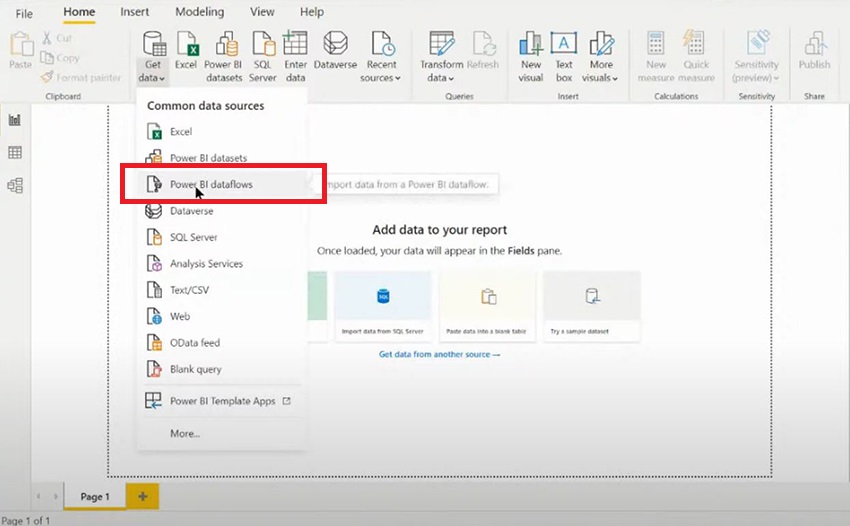
Task: Choose OData feed from the menu
Action: pos(222,343)
